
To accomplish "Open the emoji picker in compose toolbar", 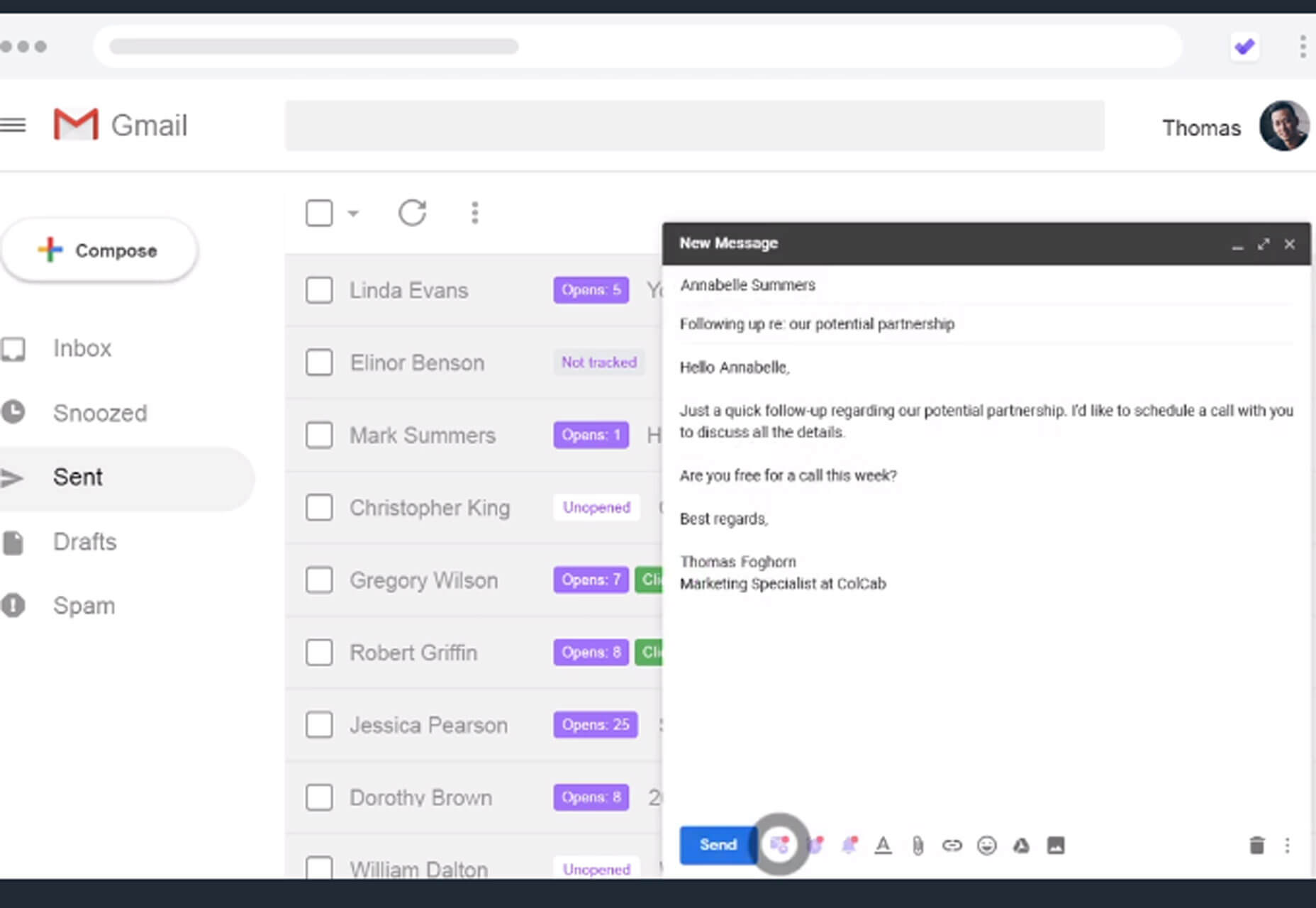I will [x=986, y=845].
